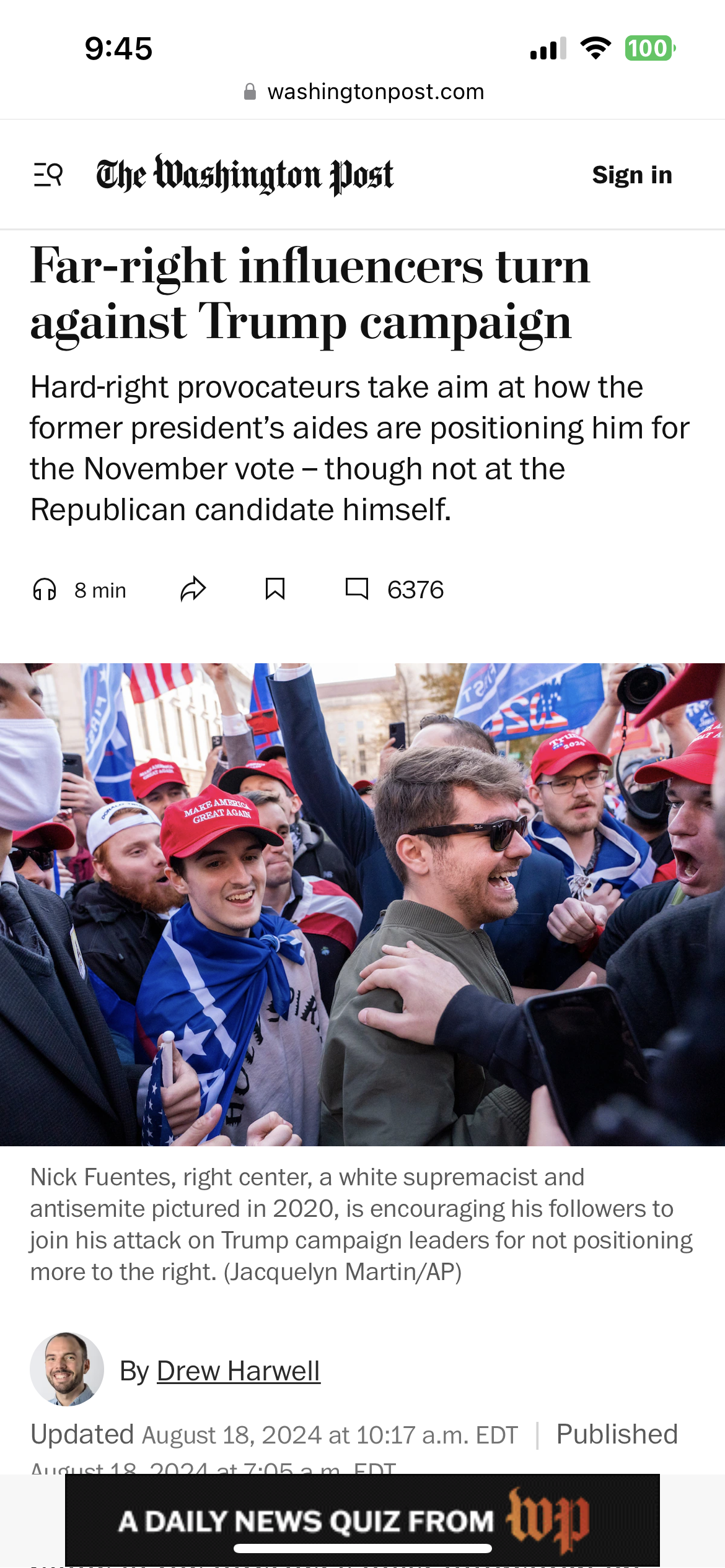Screen dimensions: 725x1568
Task: Tap the lock icon in the address bar
Action: (x=250, y=92)
